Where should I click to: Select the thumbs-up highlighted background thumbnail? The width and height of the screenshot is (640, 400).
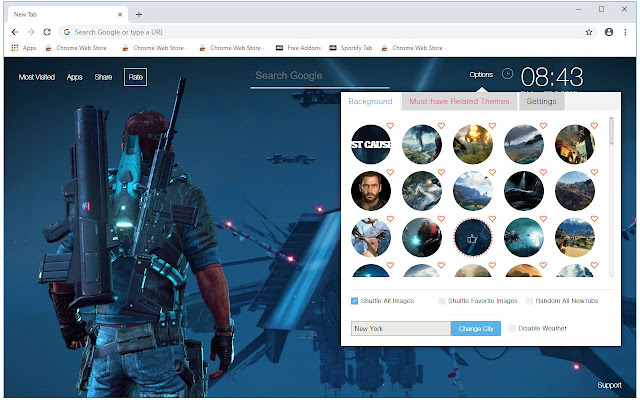473,238
